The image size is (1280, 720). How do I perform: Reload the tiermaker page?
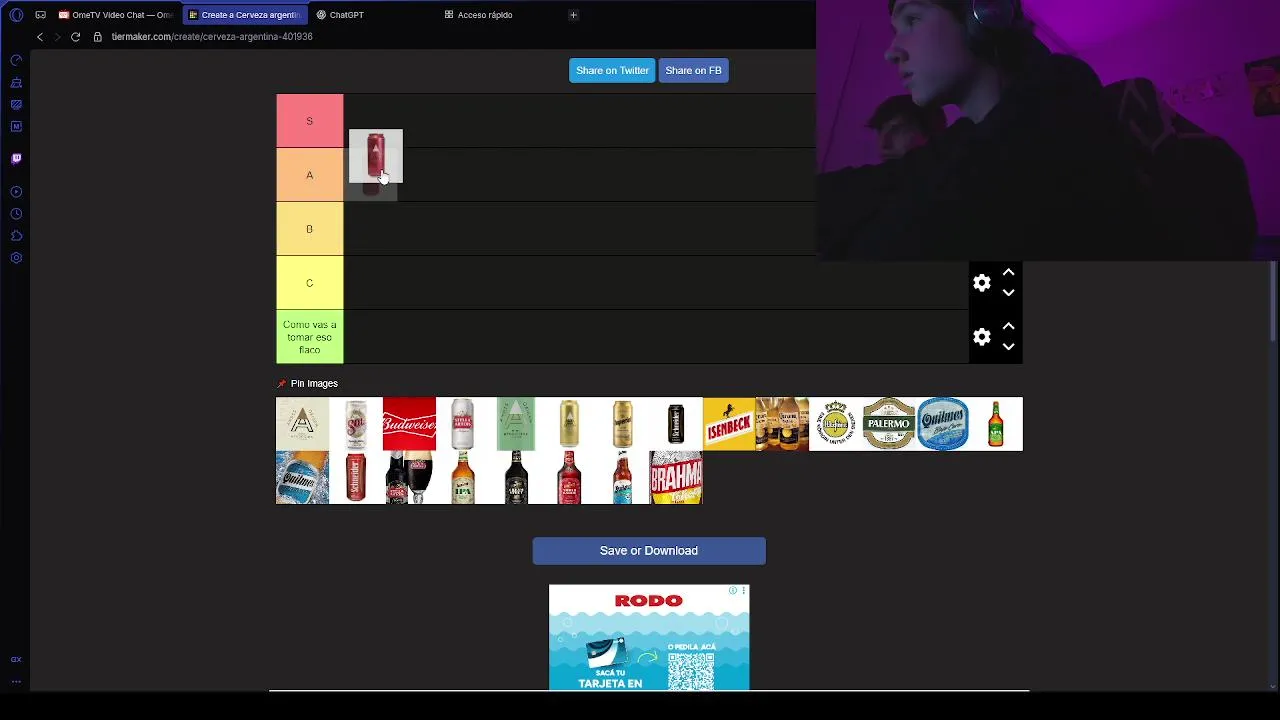[x=75, y=37]
